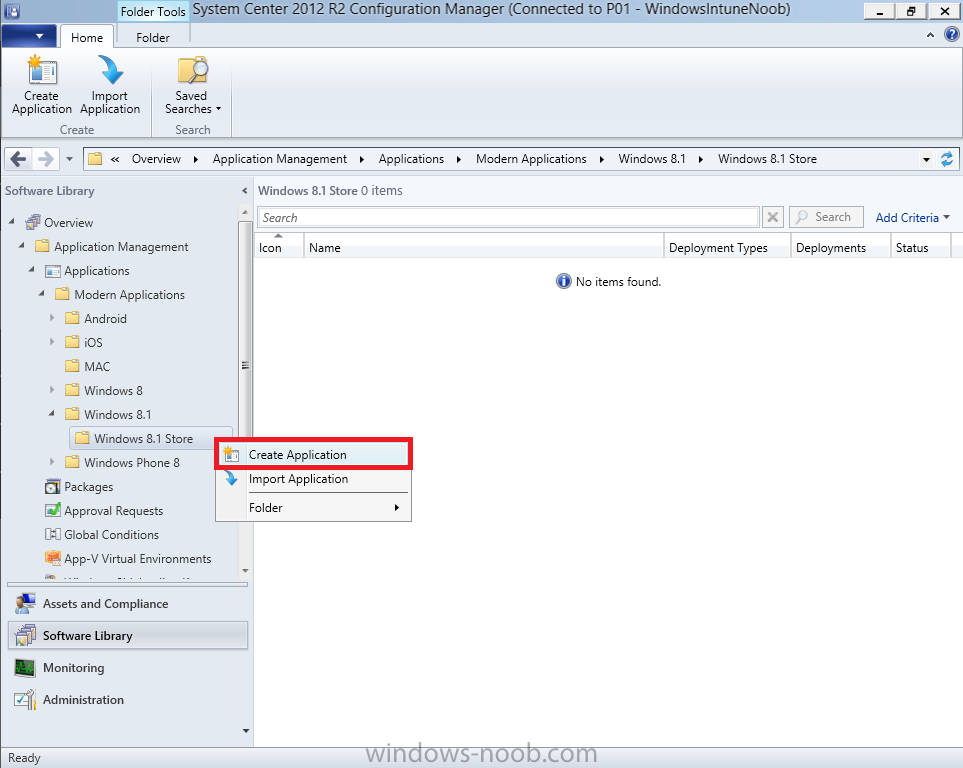The image size is (963, 768).
Task: Sort list by Name column header
Action: [x=484, y=247]
